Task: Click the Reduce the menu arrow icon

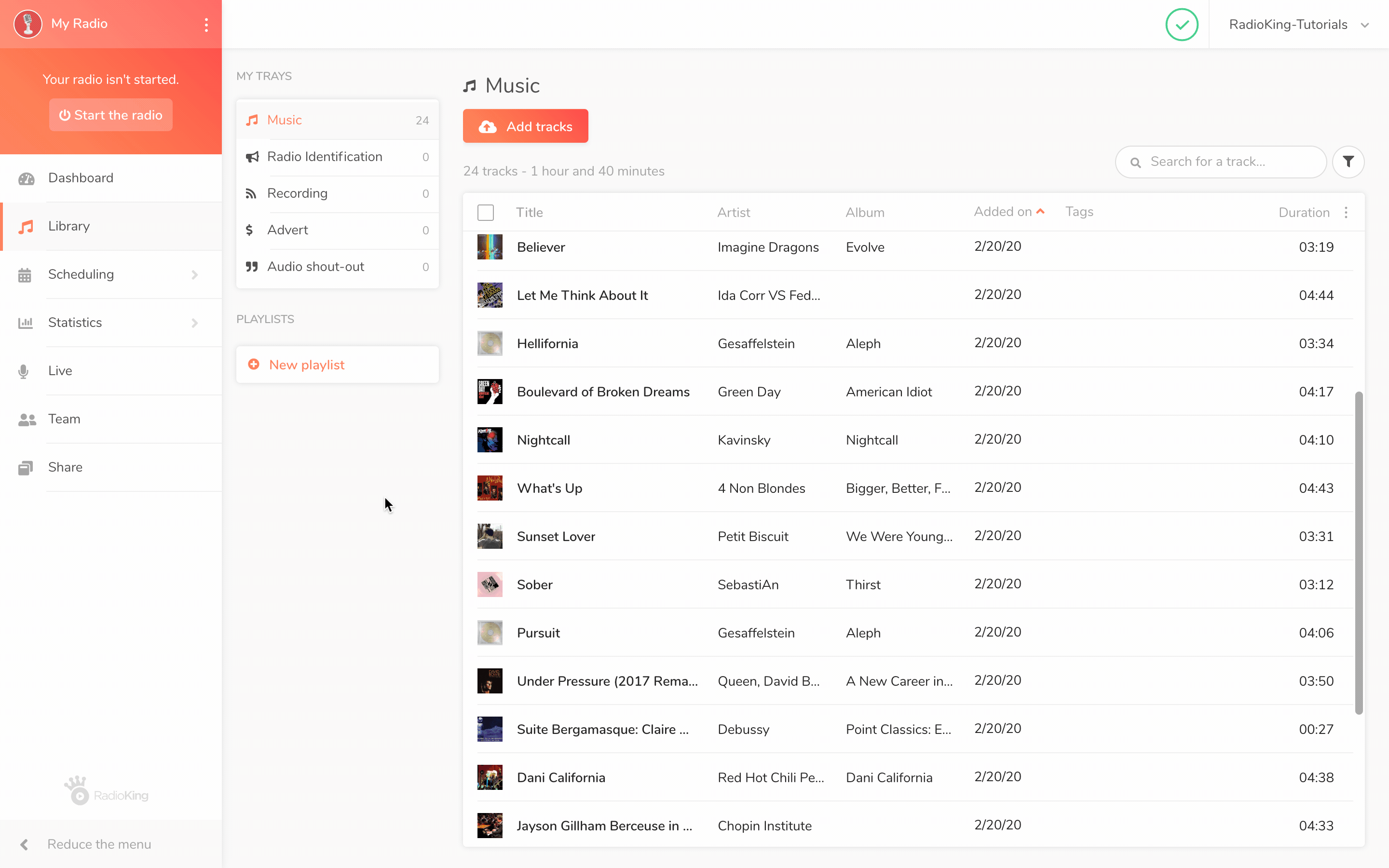Action: tap(24, 844)
